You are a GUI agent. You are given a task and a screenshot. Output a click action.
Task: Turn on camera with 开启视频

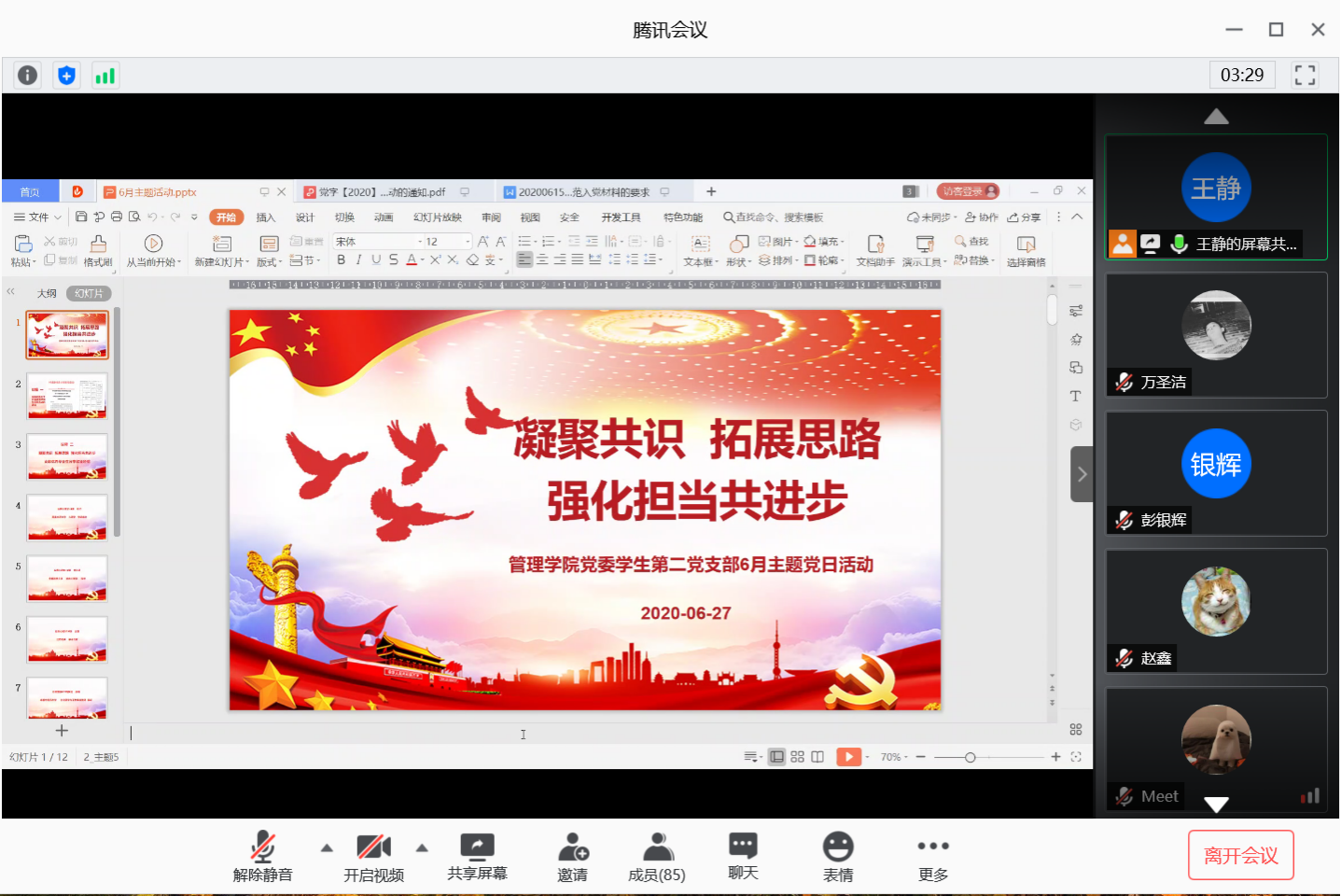point(373,856)
